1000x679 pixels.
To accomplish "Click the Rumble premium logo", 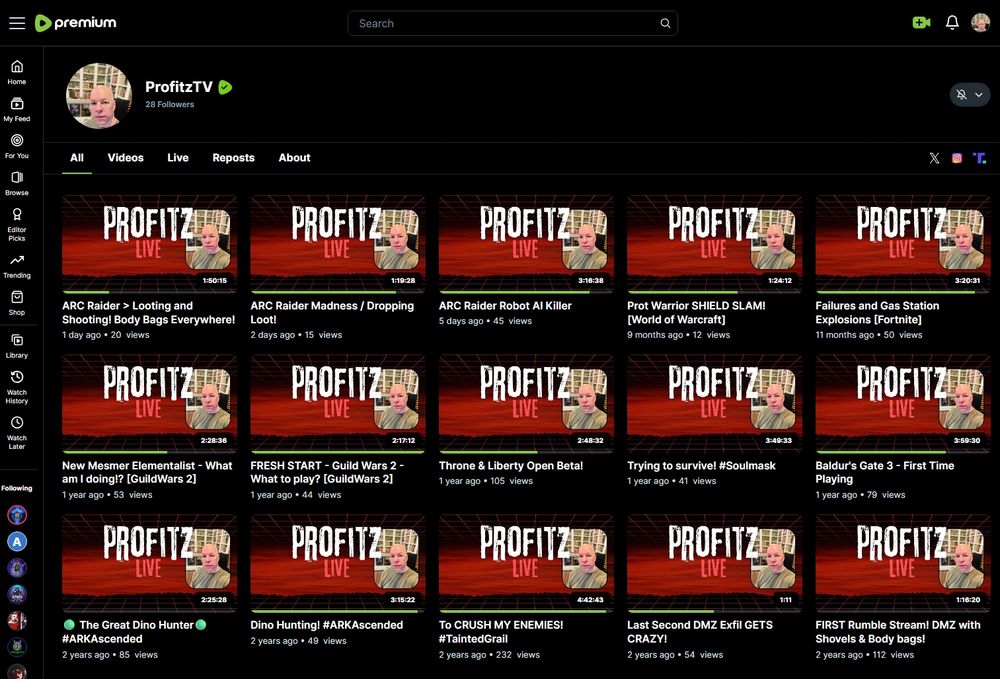I will click(75, 23).
